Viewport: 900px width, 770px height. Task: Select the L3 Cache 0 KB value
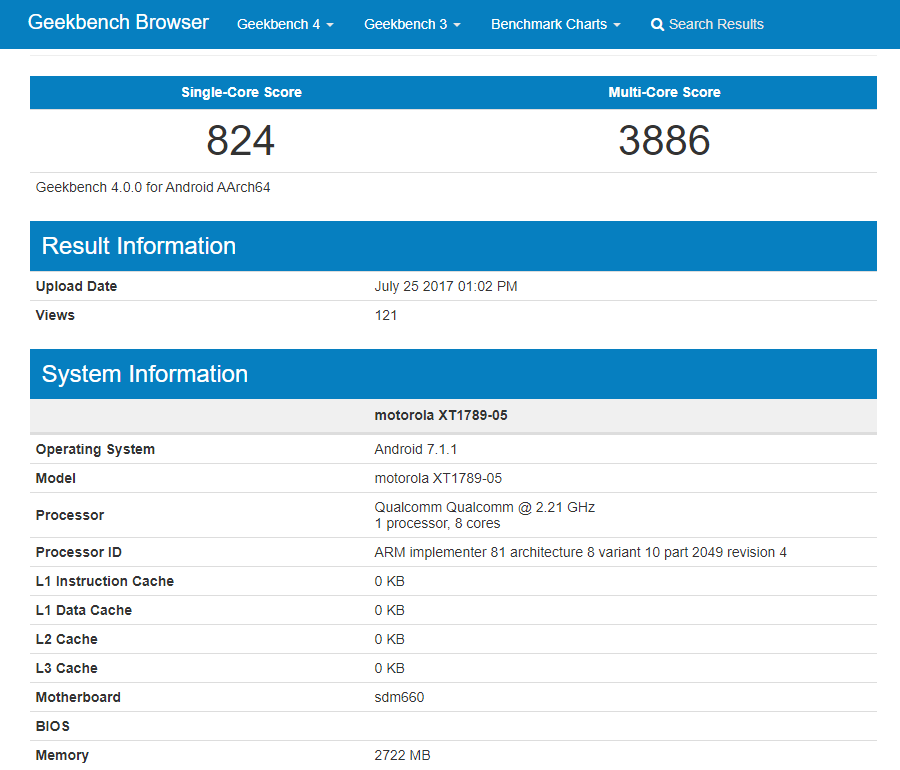point(390,668)
